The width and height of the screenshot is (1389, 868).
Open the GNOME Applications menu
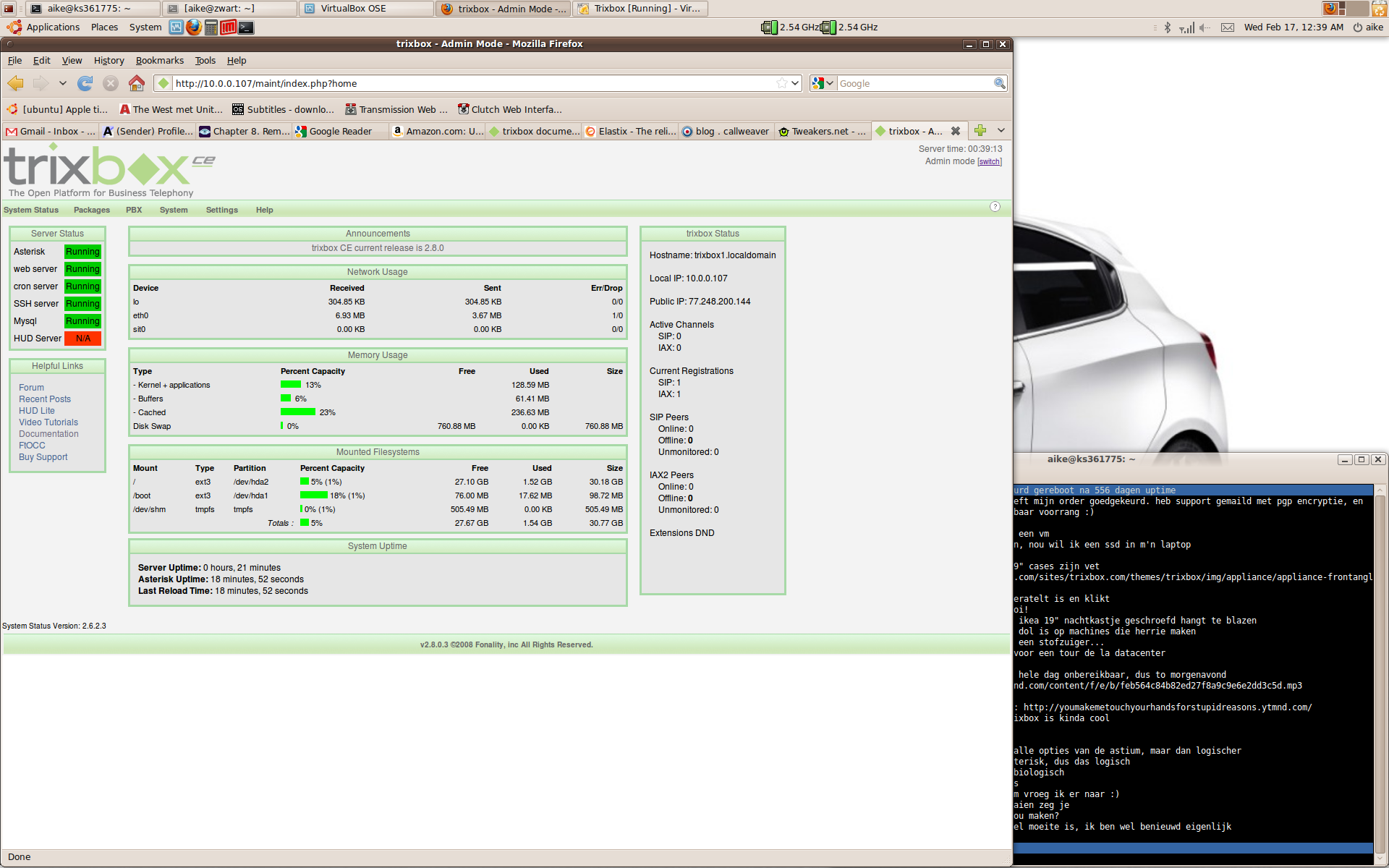(43, 27)
